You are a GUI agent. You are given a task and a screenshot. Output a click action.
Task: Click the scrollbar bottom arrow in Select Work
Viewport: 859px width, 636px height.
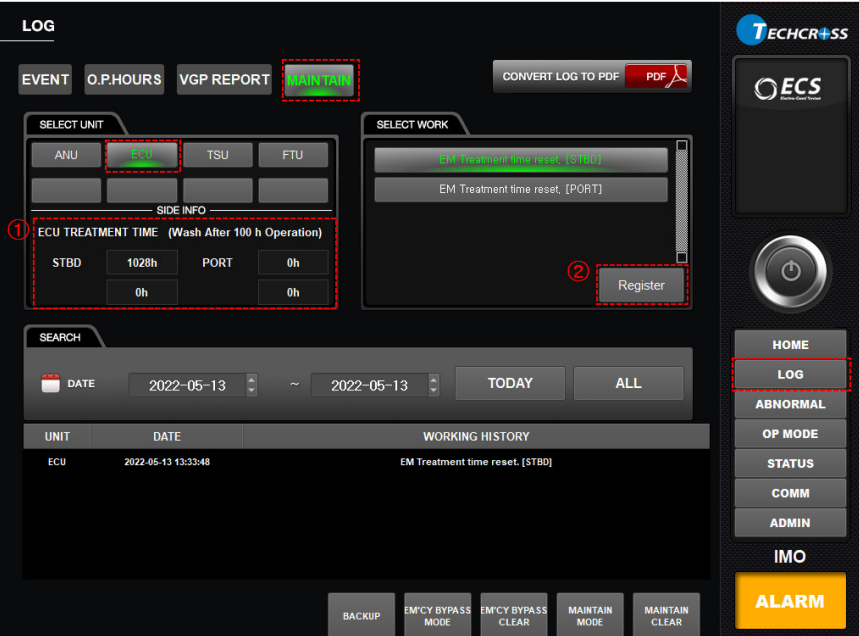click(682, 257)
